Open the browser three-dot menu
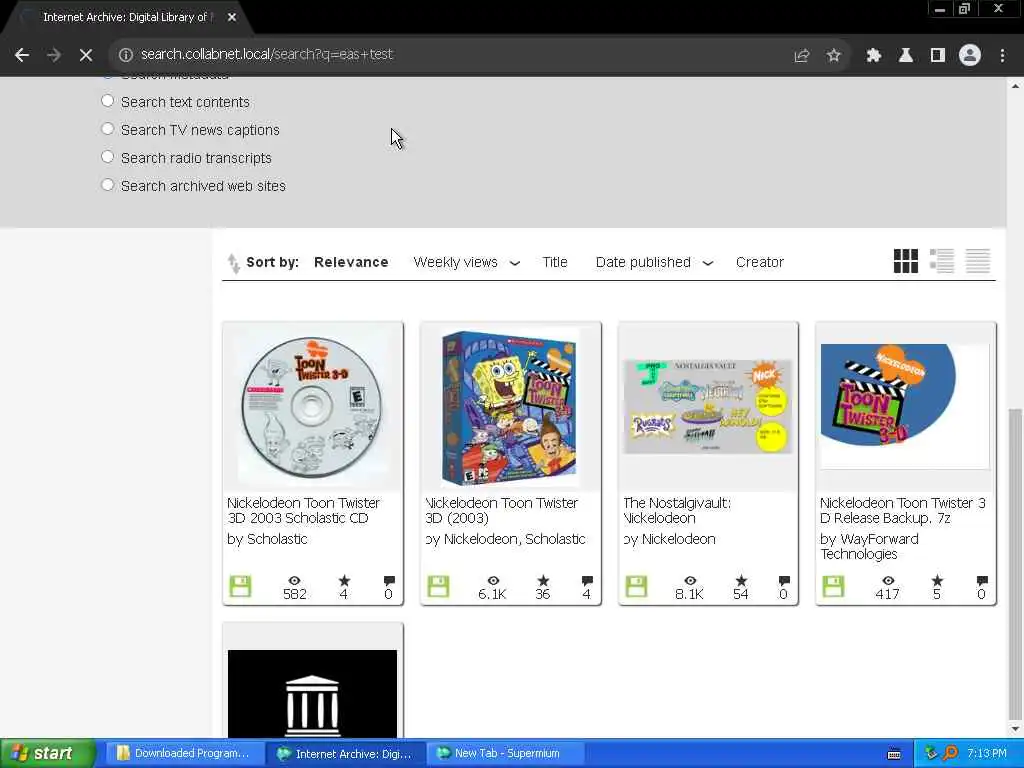This screenshot has height=768, width=1024. click(1002, 56)
